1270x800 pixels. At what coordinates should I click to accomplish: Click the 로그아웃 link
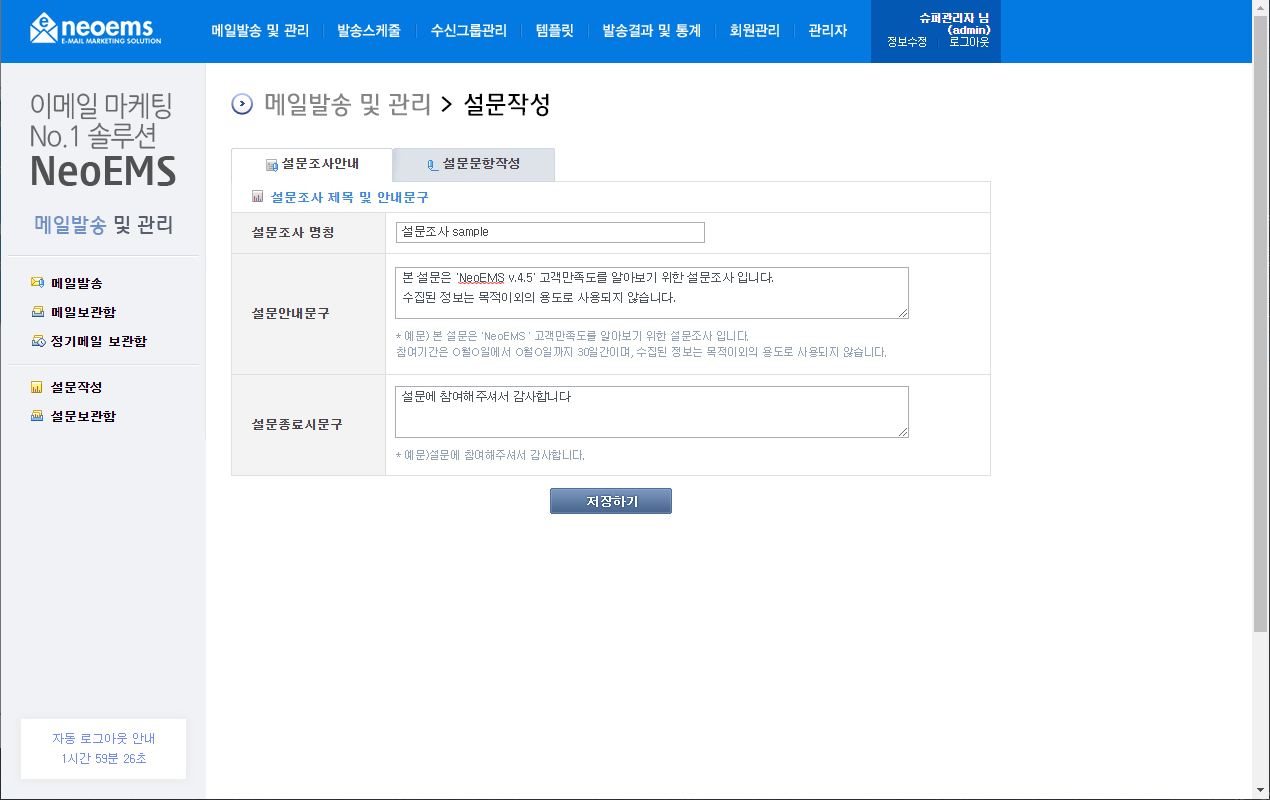(x=969, y=42)
